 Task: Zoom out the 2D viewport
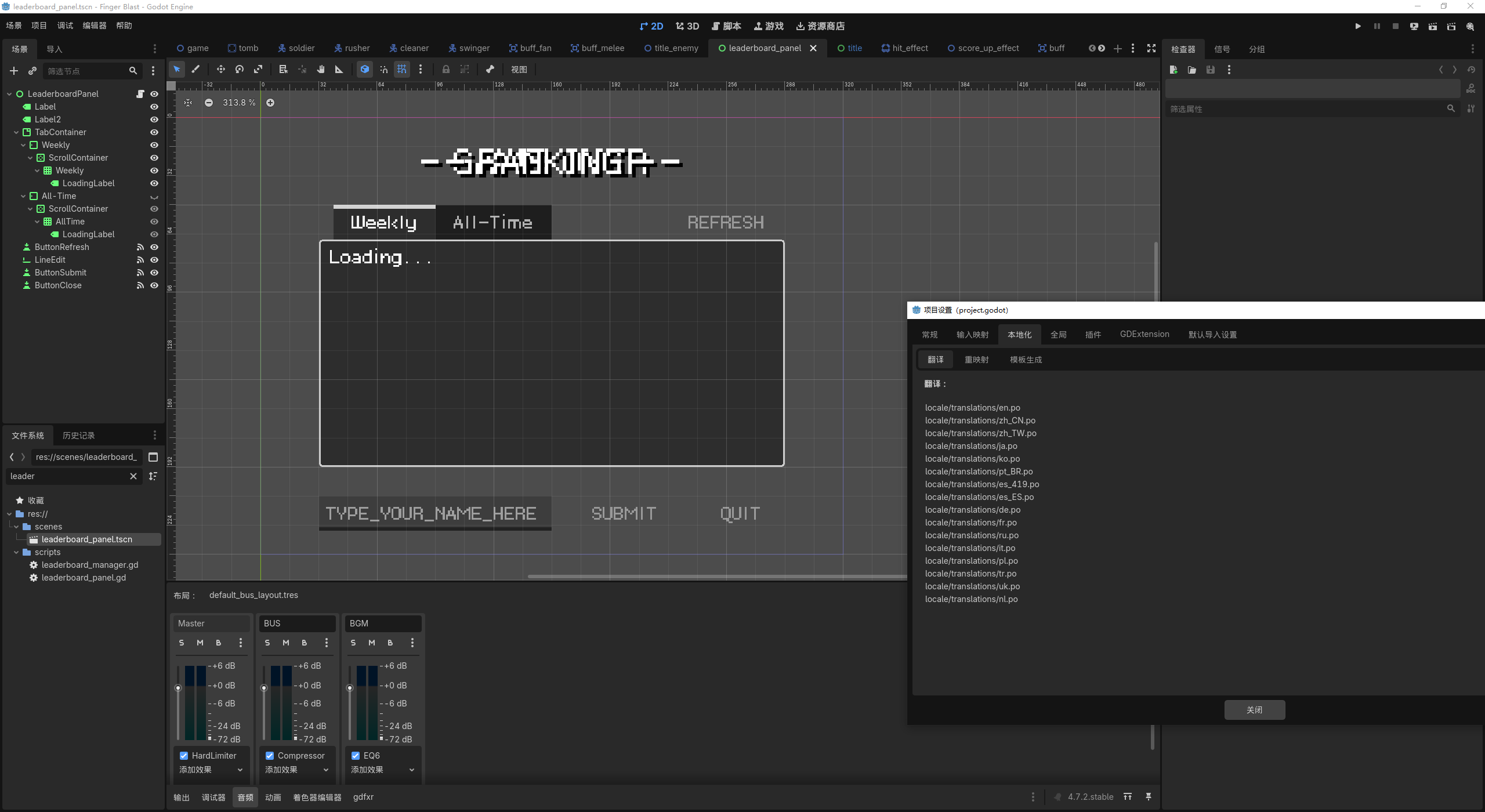coord(209,103)
